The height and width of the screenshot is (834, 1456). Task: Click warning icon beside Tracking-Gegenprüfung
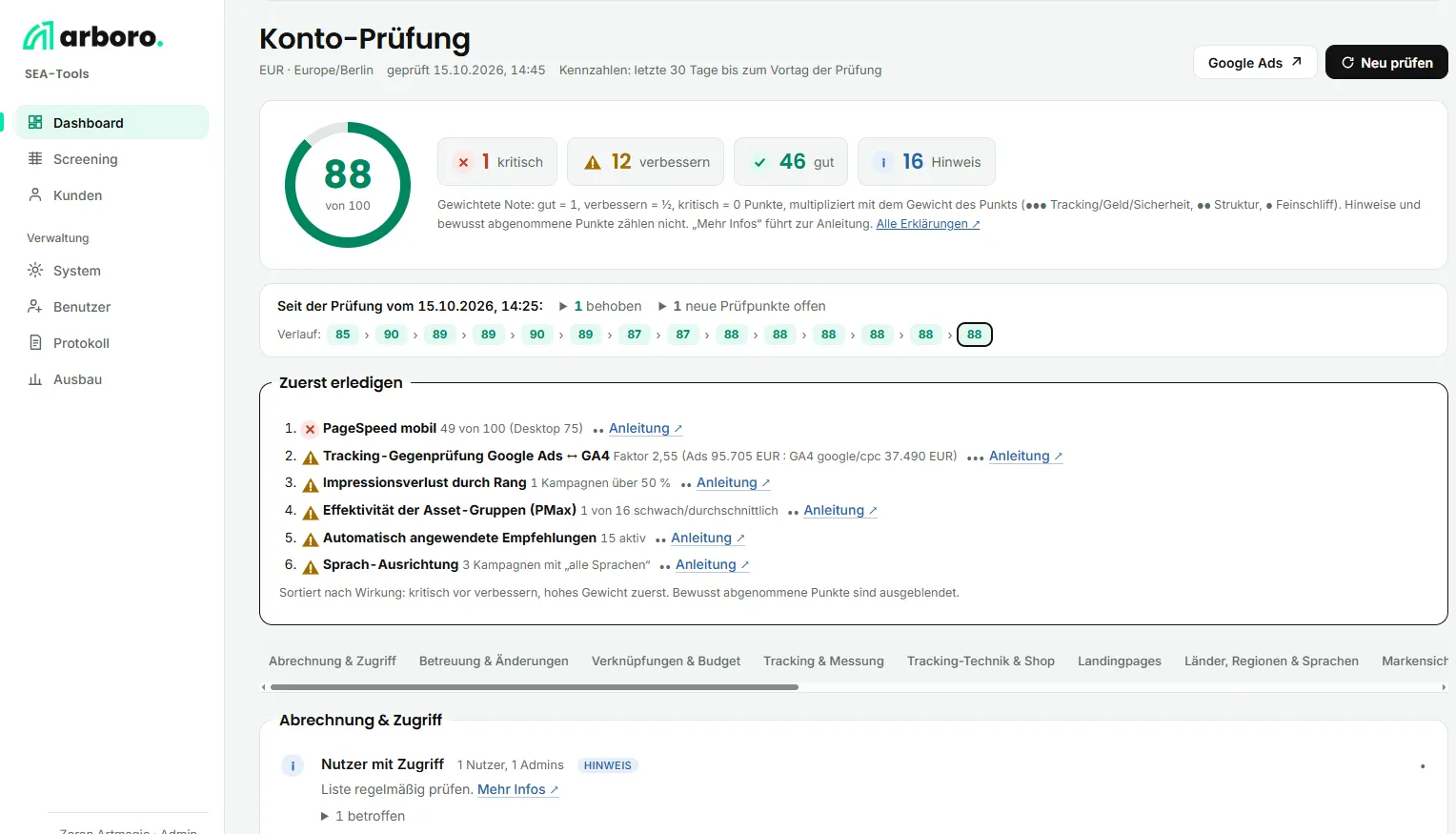coord(310,458)
